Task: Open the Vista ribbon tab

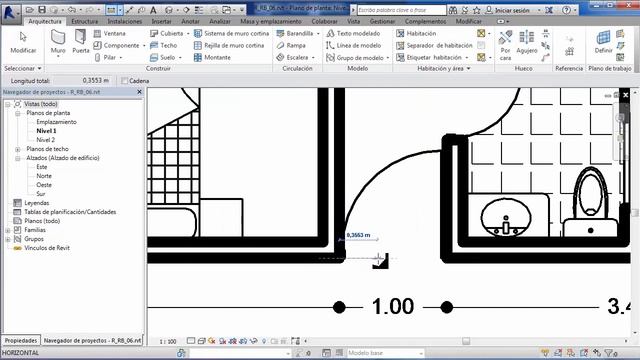Action: point(353,21)
